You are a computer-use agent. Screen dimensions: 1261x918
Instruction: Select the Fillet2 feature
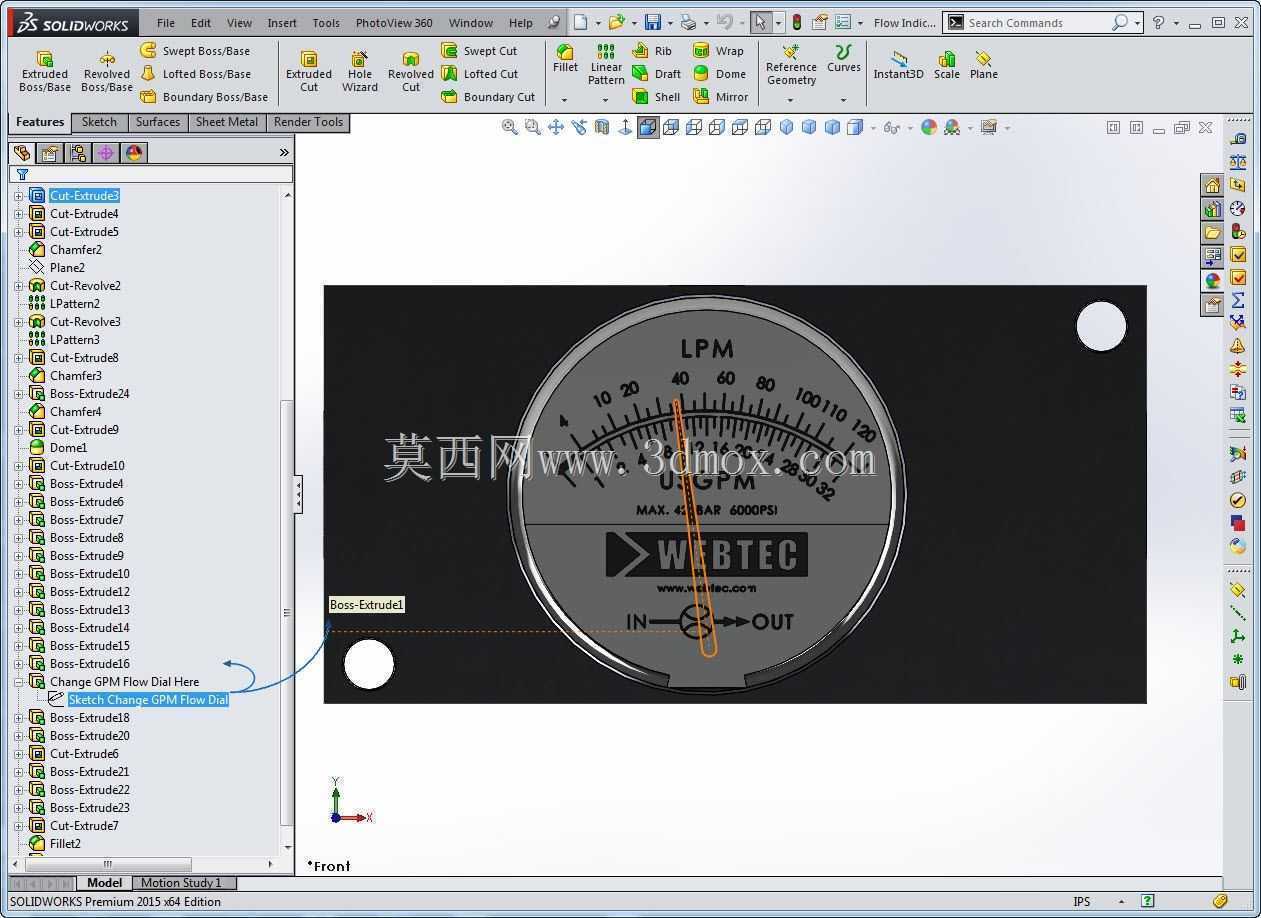[65, 844]
